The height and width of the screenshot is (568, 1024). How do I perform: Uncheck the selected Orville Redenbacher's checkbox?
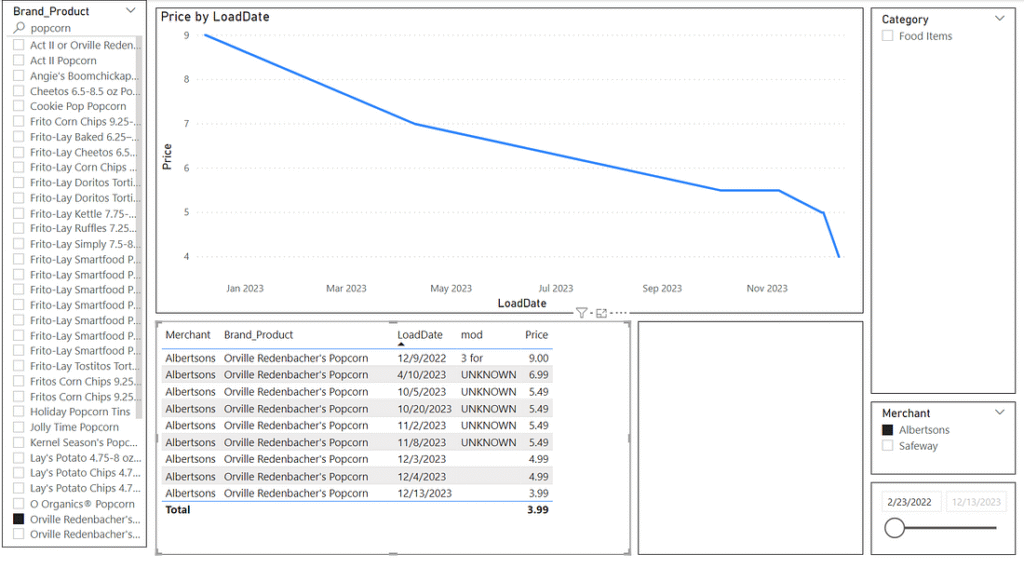tap(18, 519)
